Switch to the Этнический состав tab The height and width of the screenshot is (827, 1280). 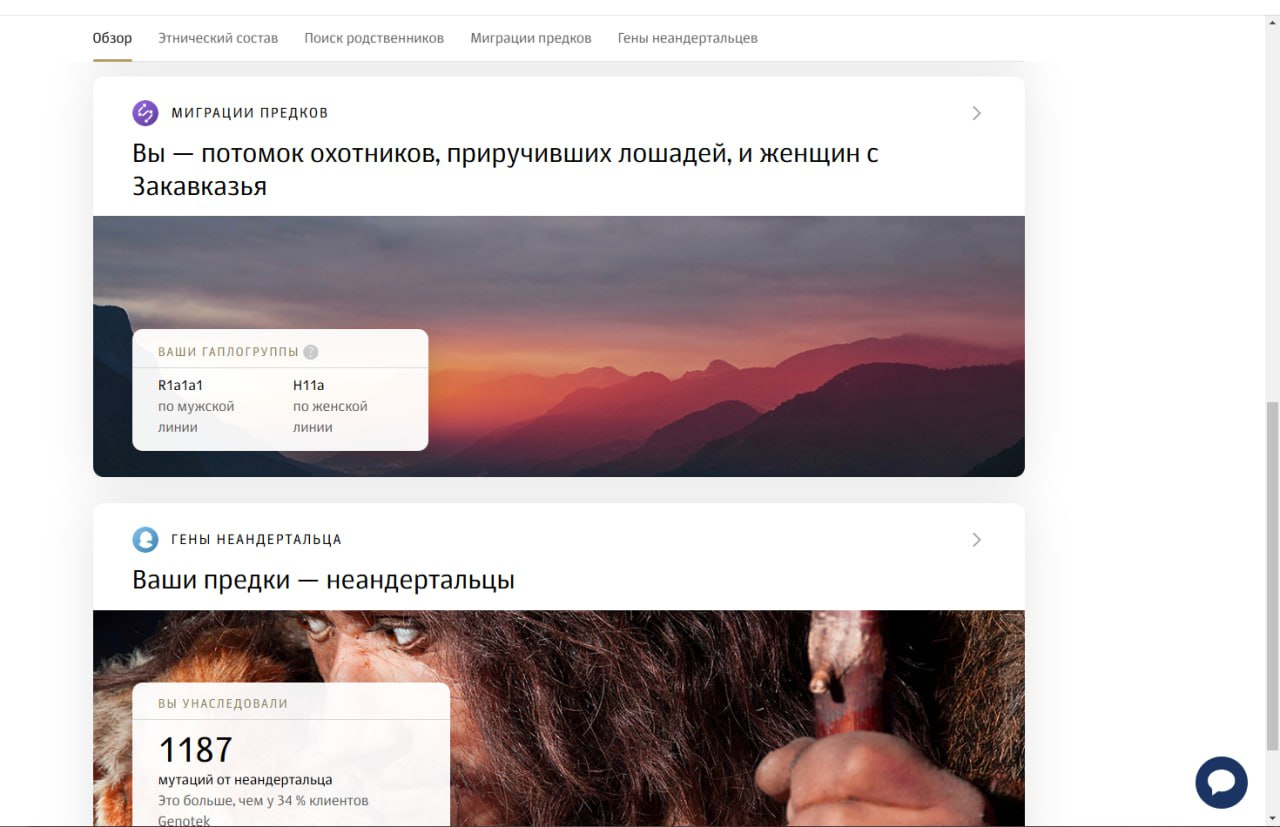(218, 38)
